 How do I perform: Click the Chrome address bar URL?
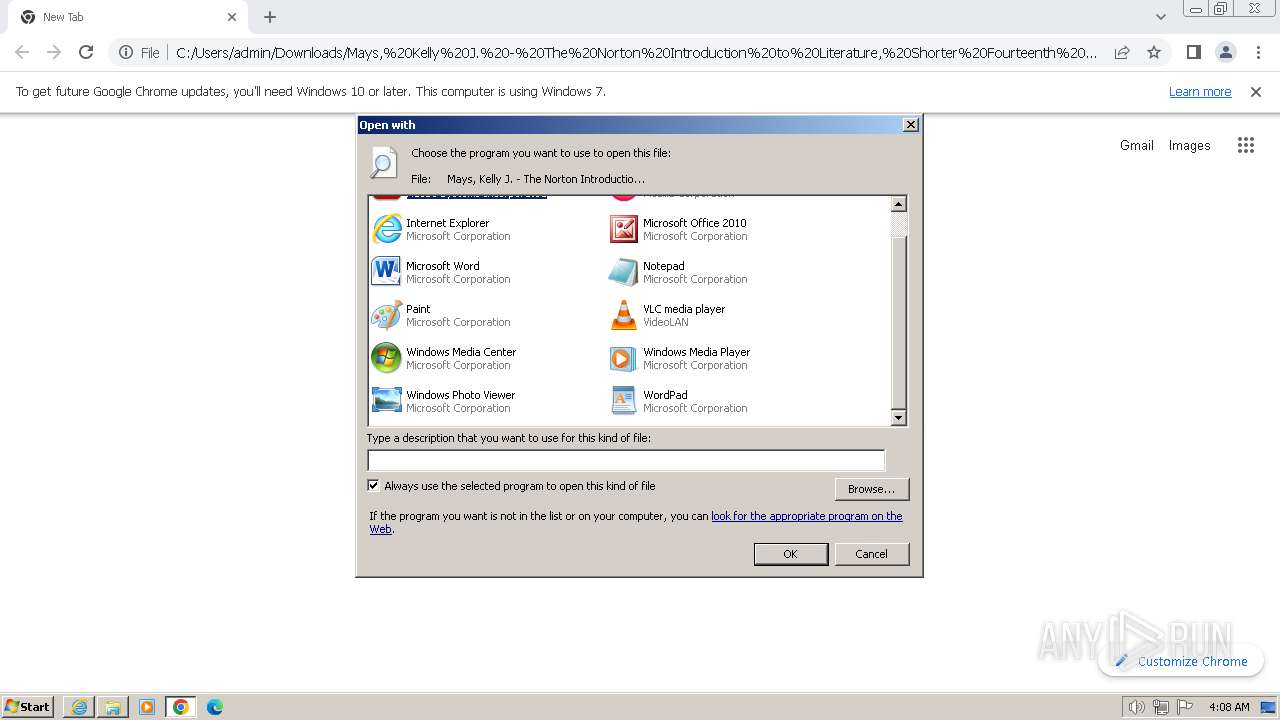coord(636,52)
